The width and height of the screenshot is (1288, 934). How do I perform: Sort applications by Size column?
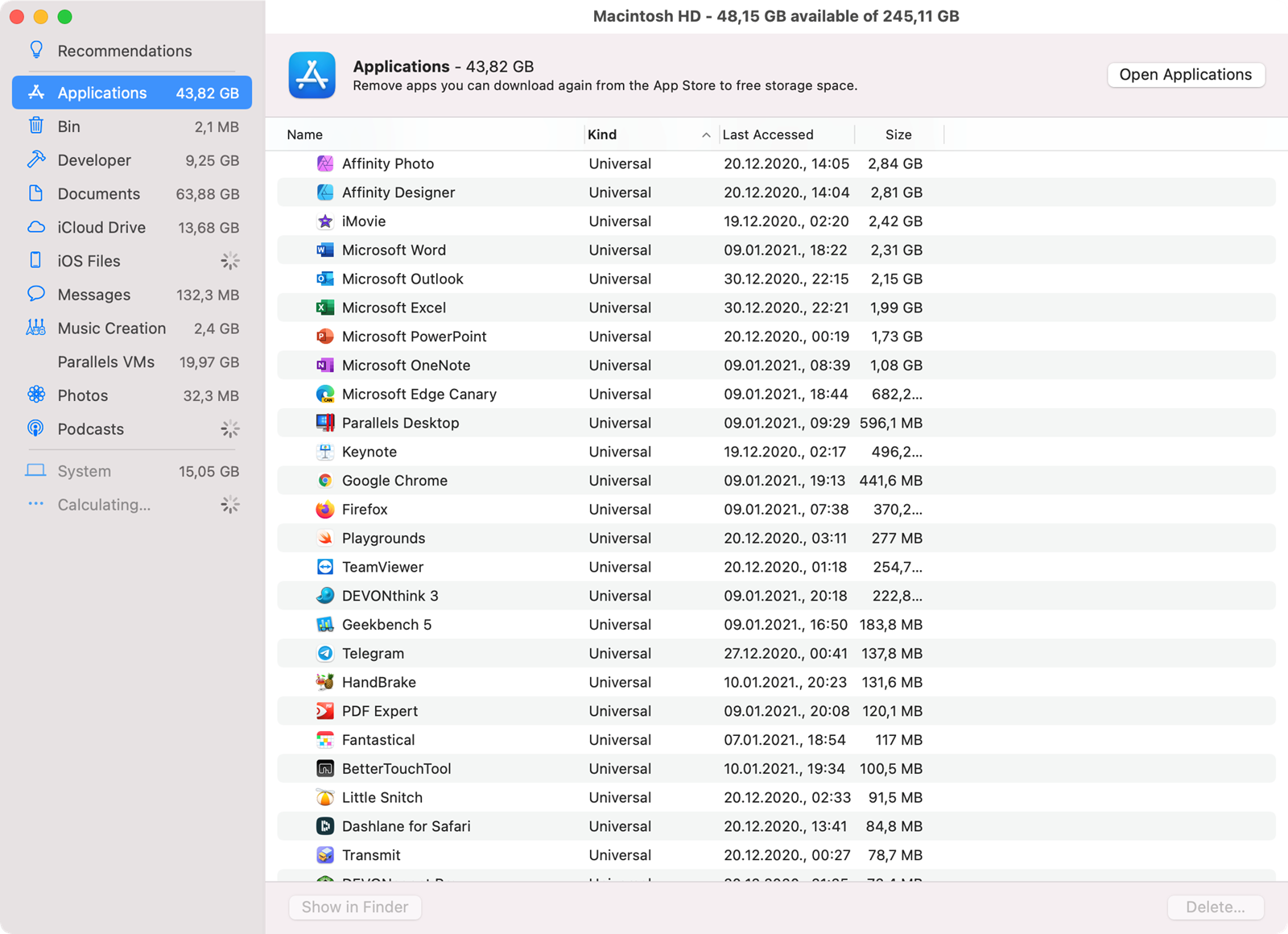[x=898, y=134]
